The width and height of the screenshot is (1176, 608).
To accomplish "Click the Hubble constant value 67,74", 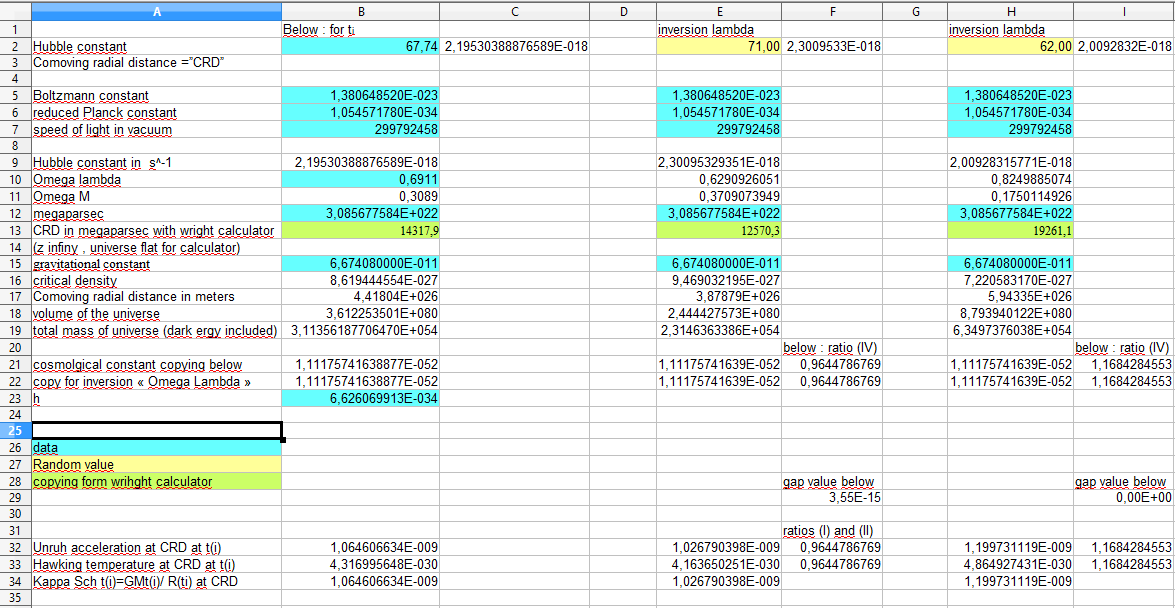I will click(361, 47).
